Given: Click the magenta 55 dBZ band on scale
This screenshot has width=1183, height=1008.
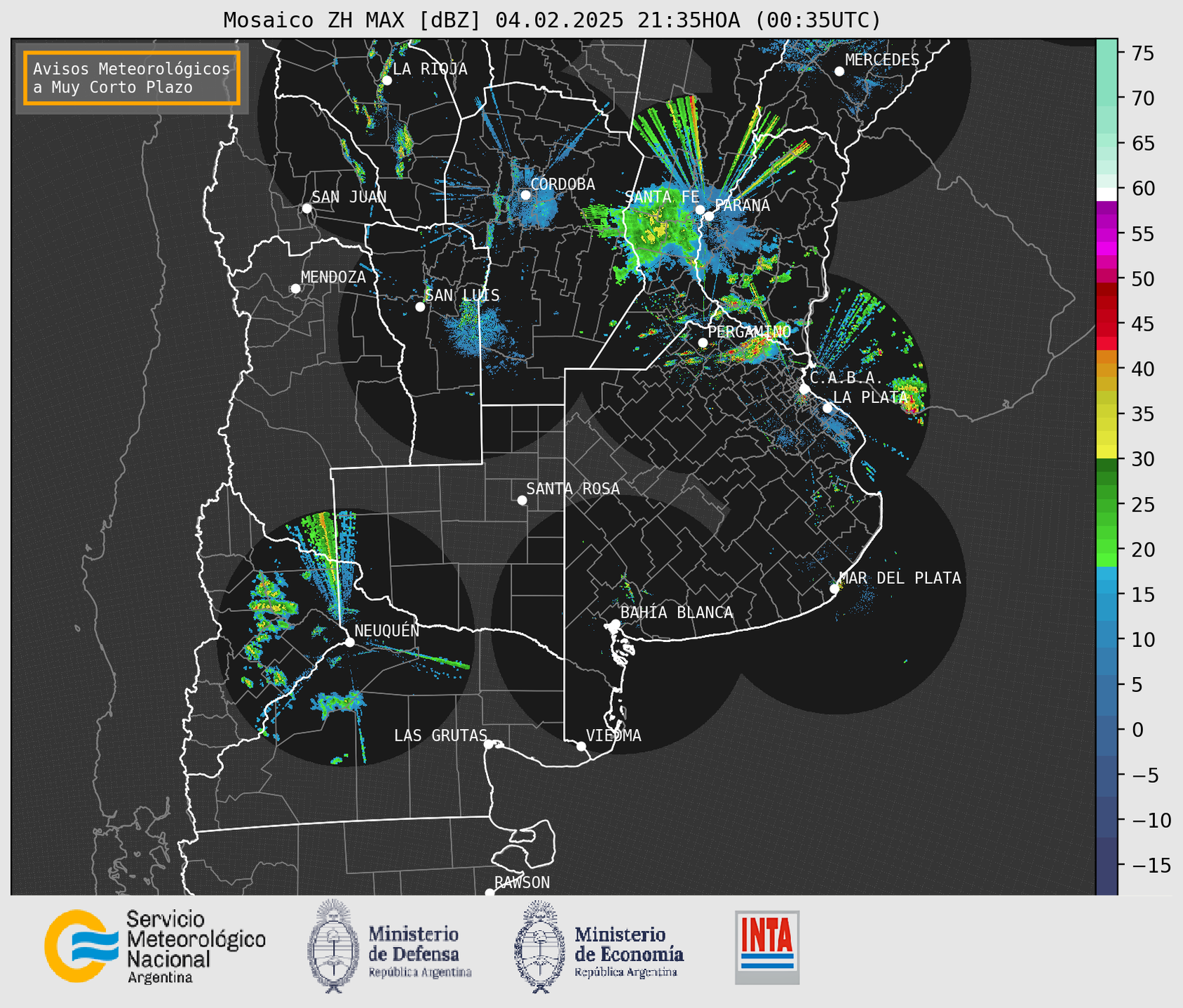Looking at the screenshot, I should pyautogui.click(x=1107, y=233).
